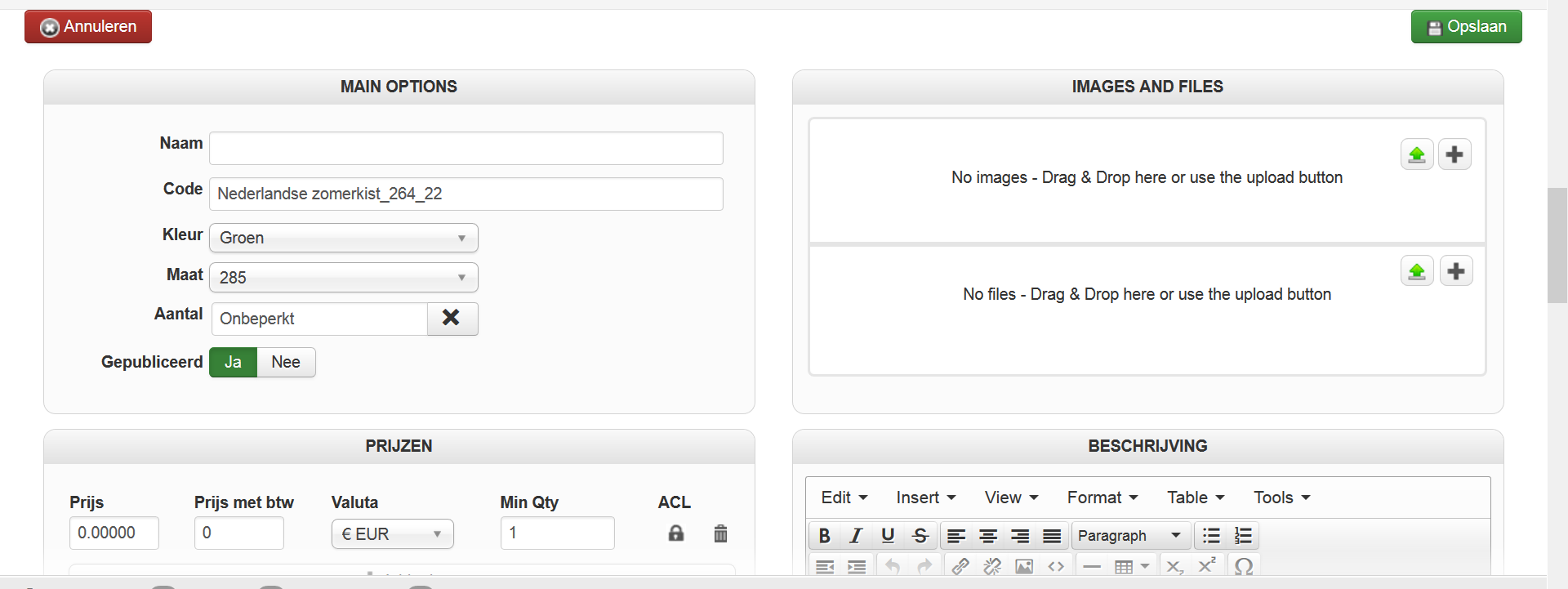This screenshot has height=589, width=1568.
Task: Clear the Onbeperkt quantity with the X
Action: tap(452, 319)
